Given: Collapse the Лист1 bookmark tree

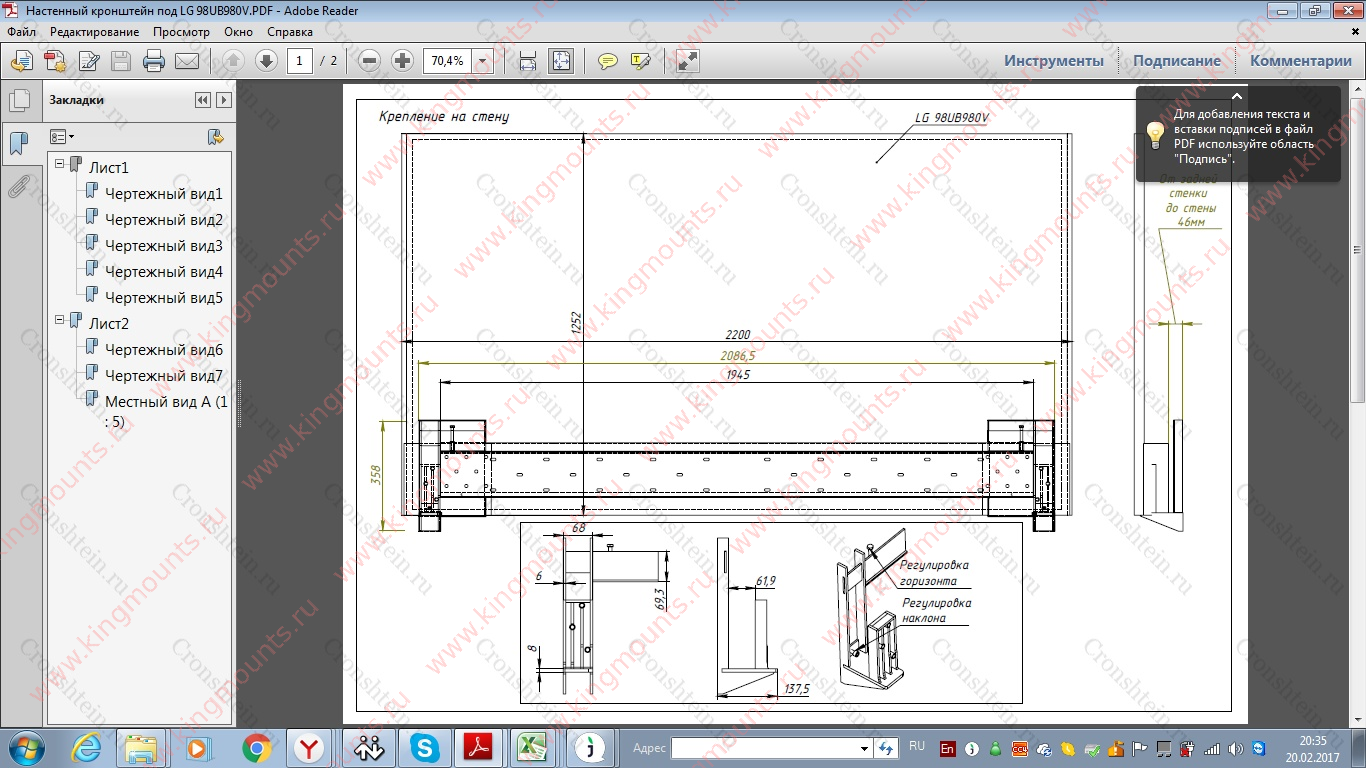Looking at the screenshot, I should click(x=60, y=163).
